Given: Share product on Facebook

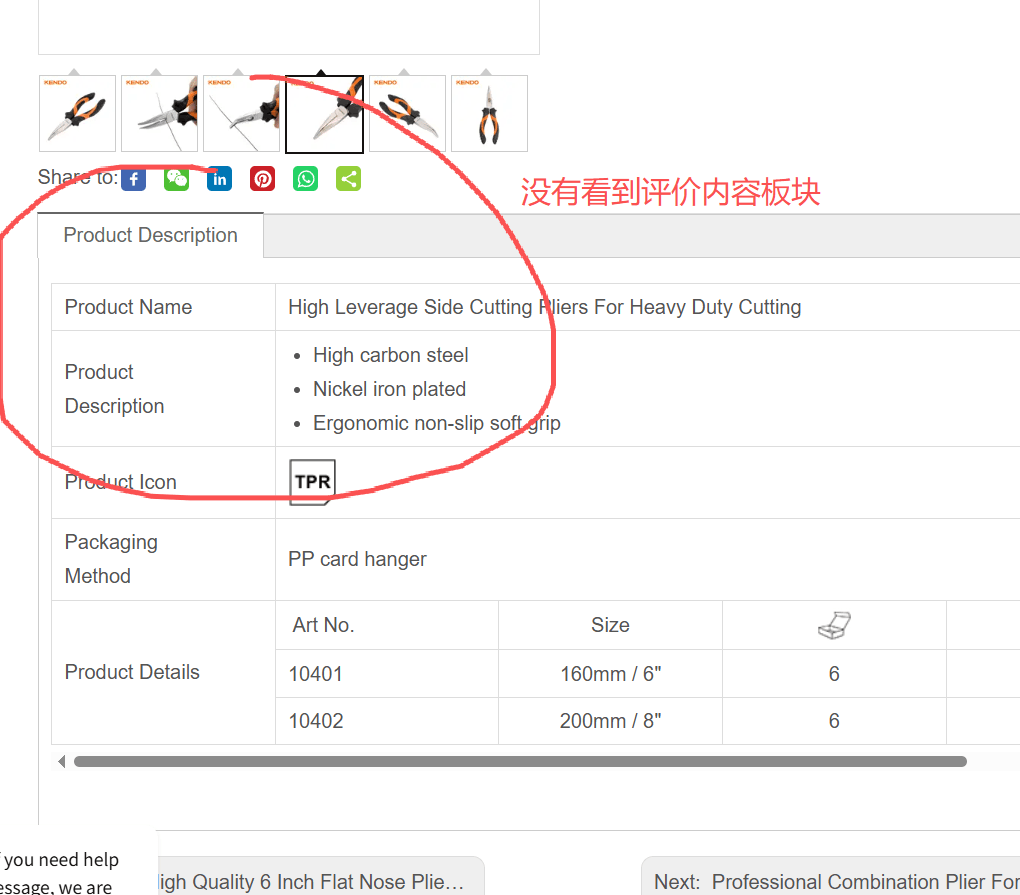Looking at the screenshot, I should pyautogui.click(x=133, y=179).
